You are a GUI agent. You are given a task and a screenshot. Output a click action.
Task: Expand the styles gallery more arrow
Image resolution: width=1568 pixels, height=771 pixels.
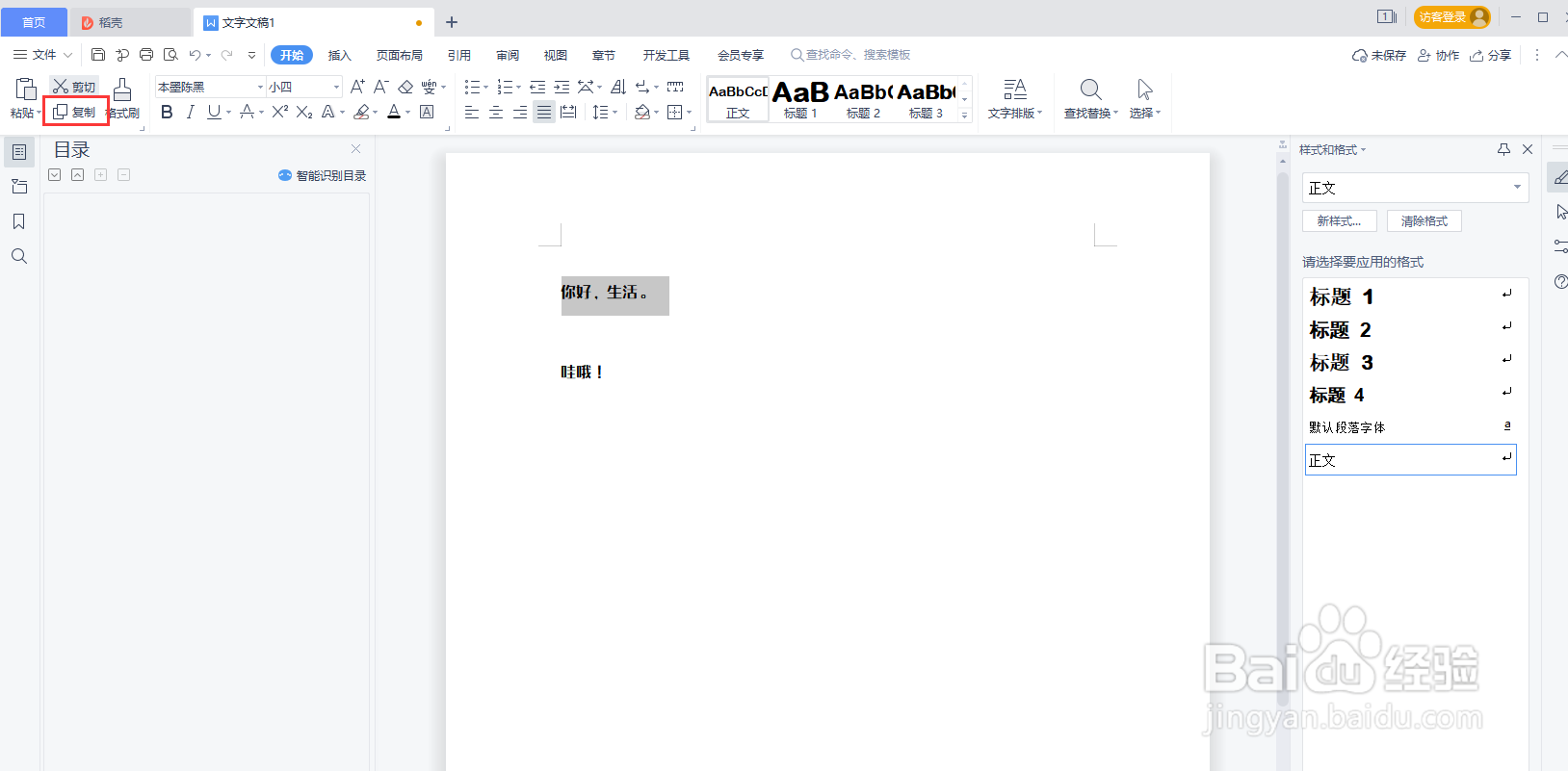pyautogui.click(x=964, y=115)
